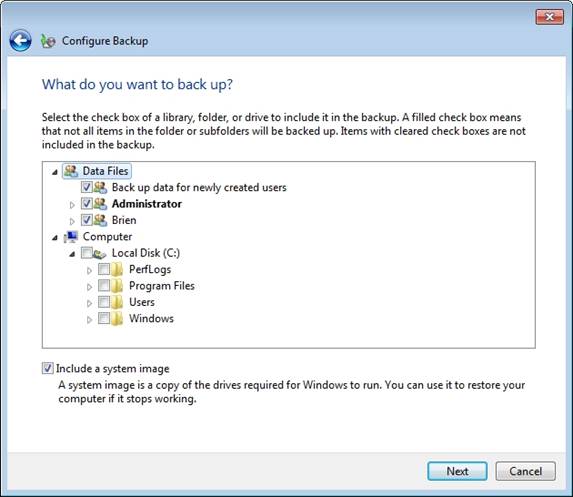
Task: Expand the Administrator tree node
Action: pyautogui.click(x=72, y=205)
